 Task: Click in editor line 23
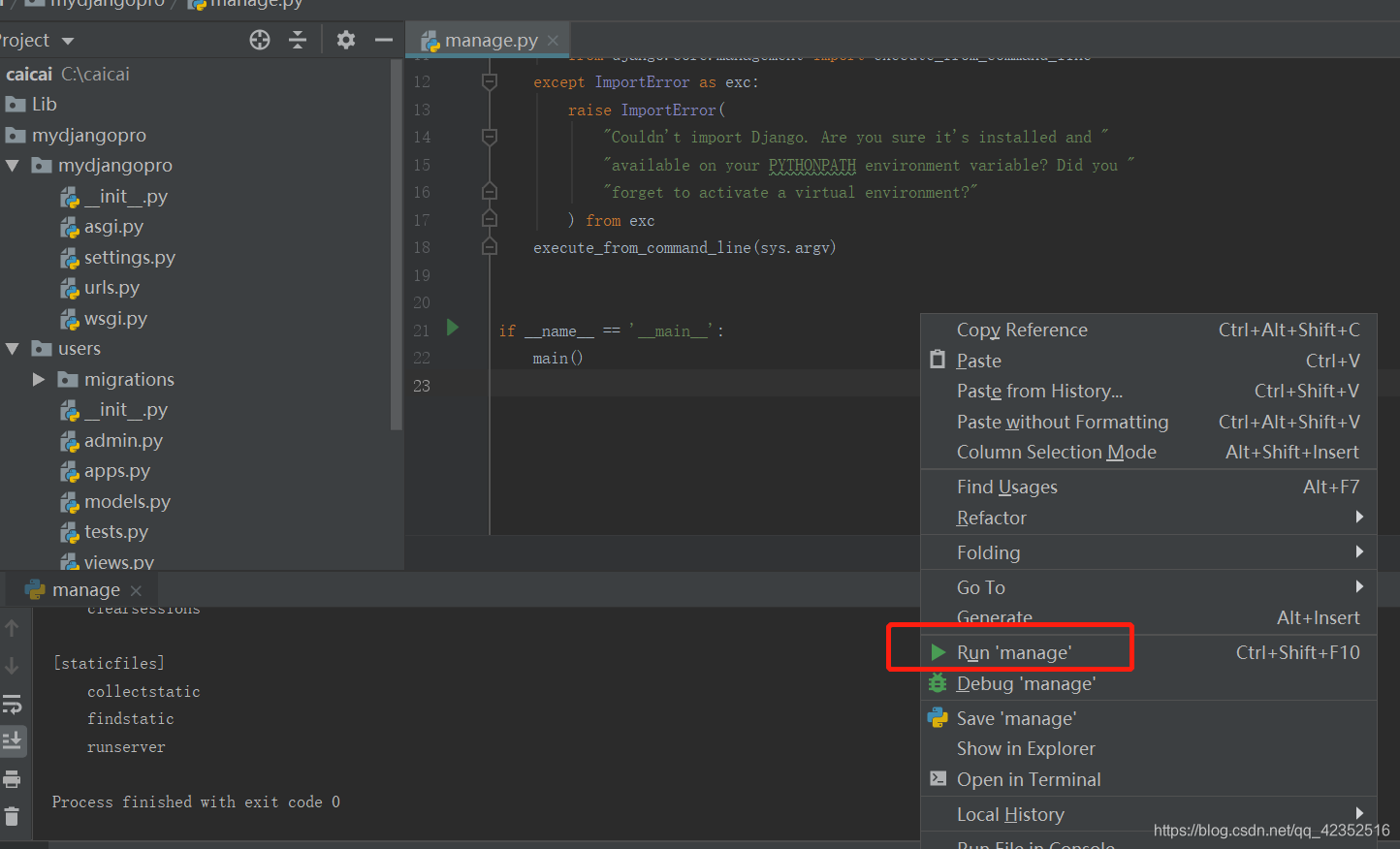[x=704, y=386]
